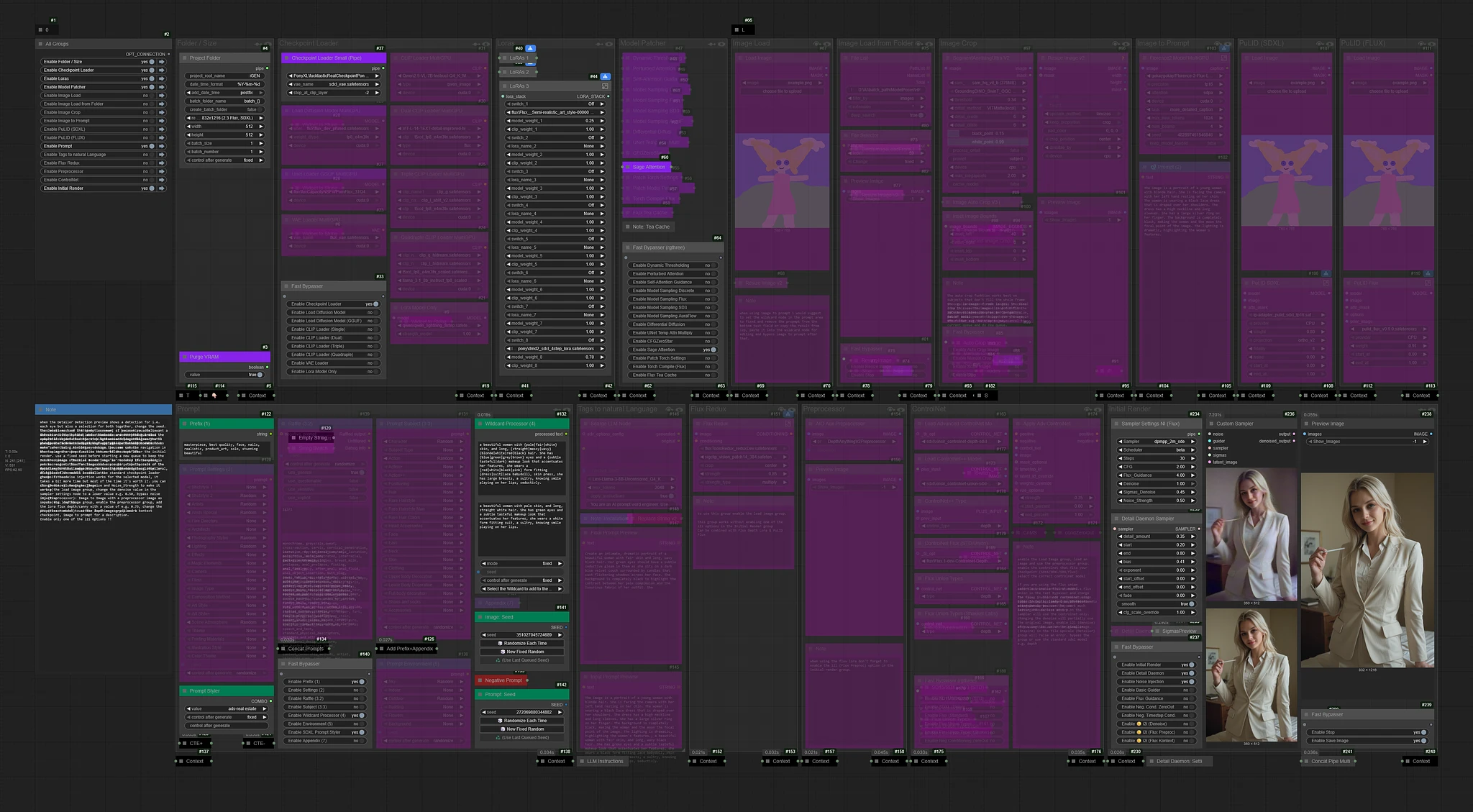The width and height of the screenshot is (1473, 812).
Task: Collapse the Custom Sampler node via its dot
Action: pyautogui.click(x=1211, y=424)
